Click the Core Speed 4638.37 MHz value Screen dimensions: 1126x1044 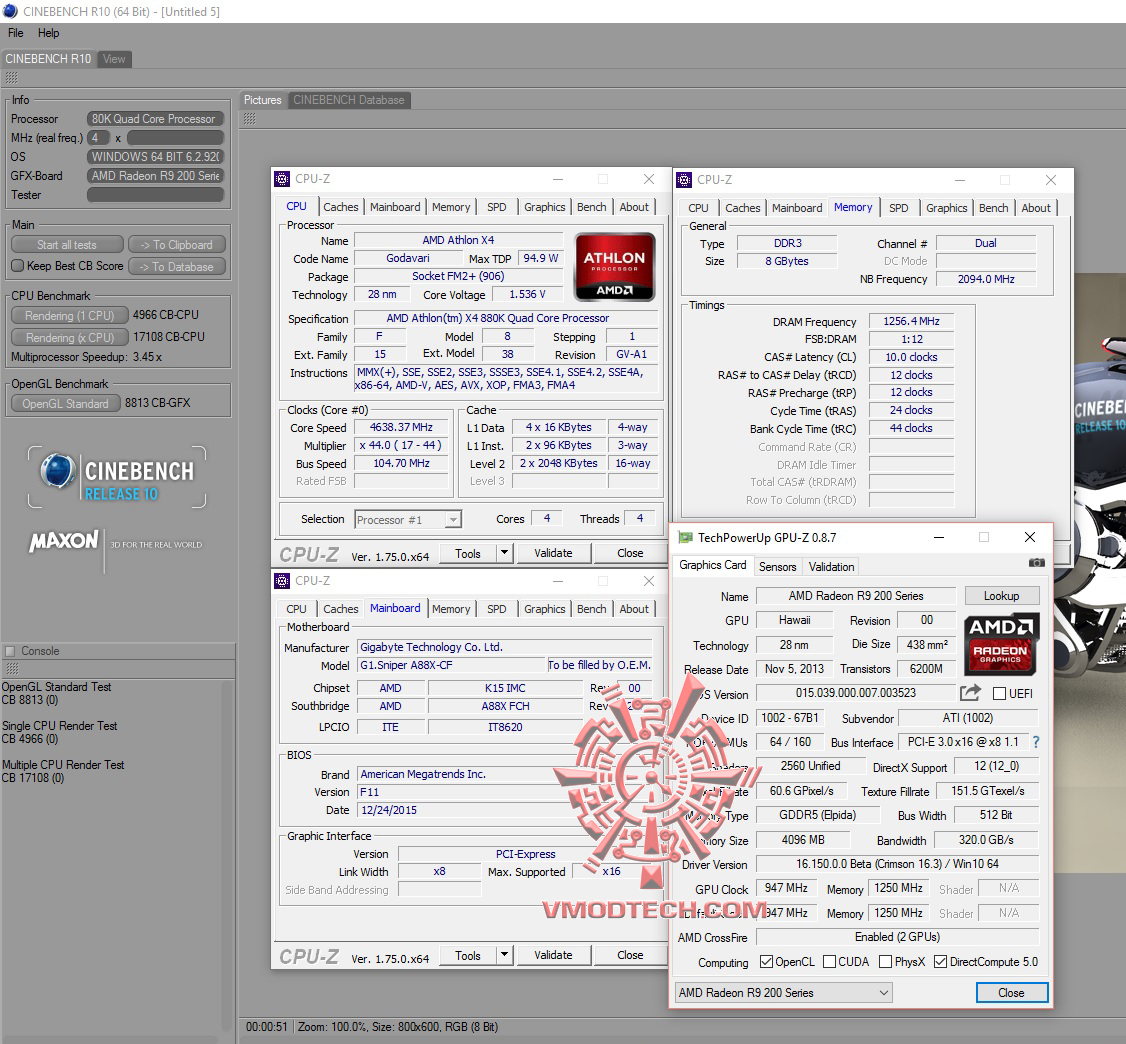point(401,427)
